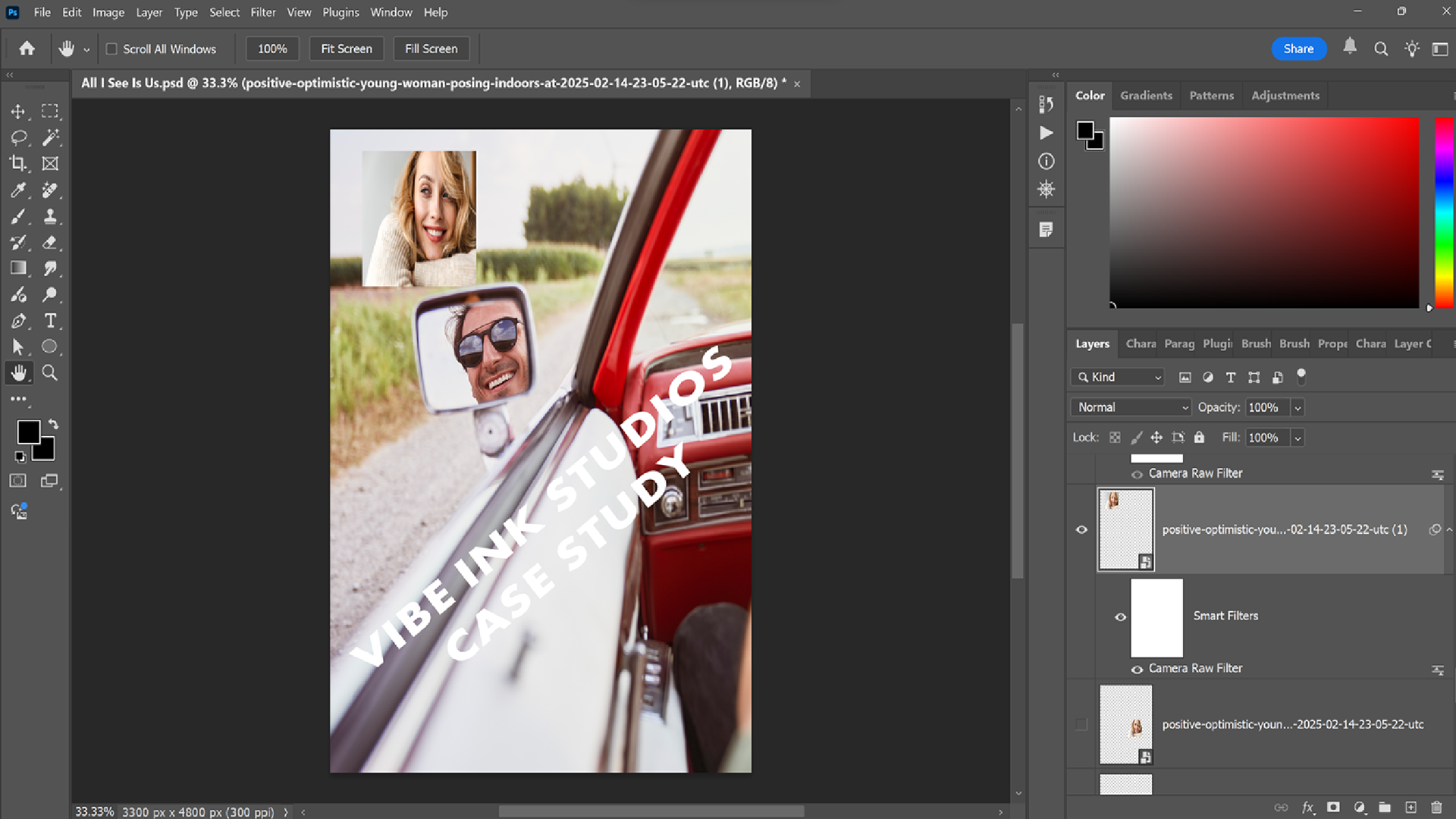Select the Clone Stamp tool

[x=50, y=216]
